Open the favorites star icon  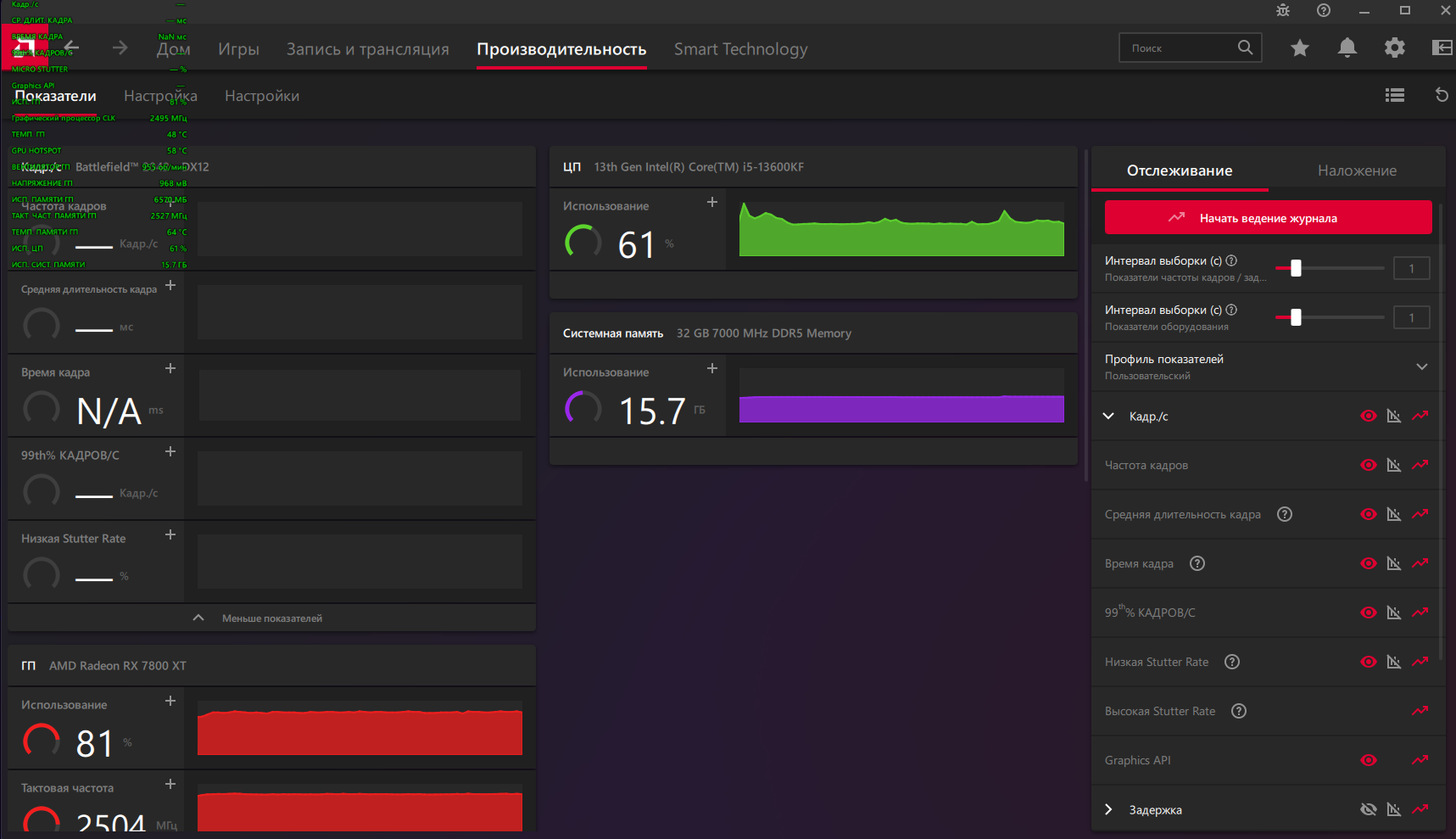pos(1299,48)
